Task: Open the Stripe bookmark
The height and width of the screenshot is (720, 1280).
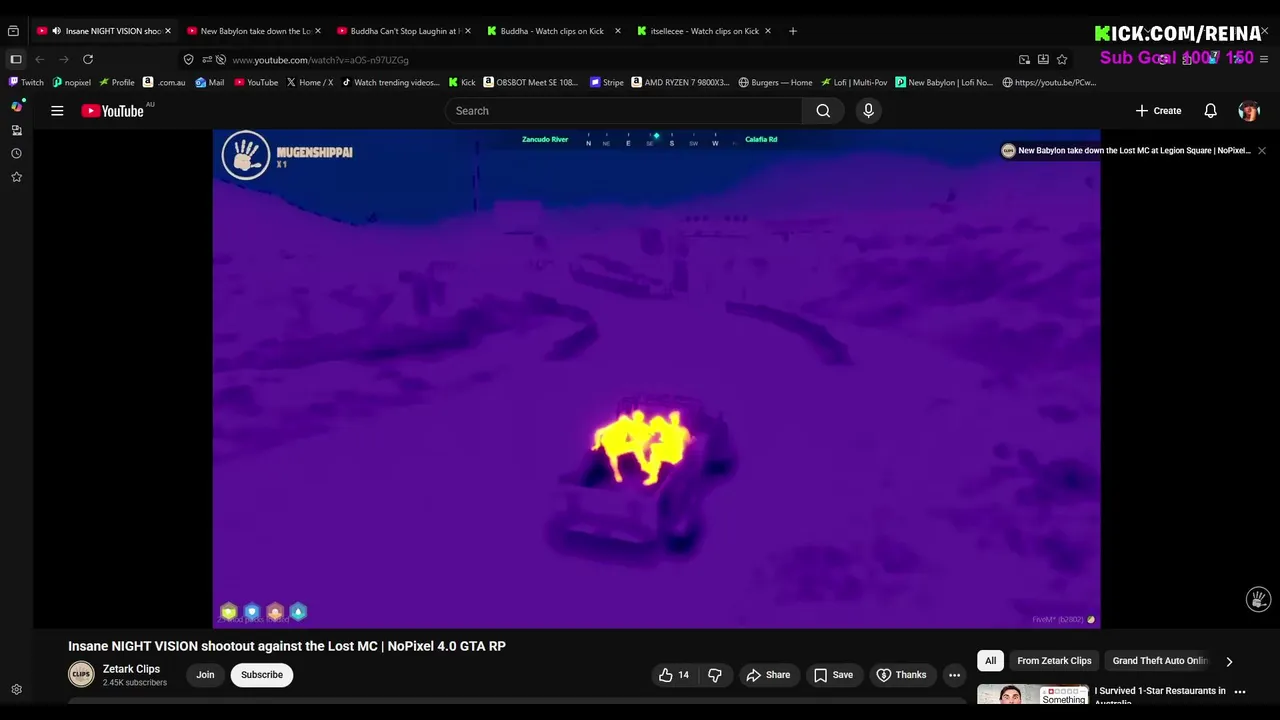Action: 607,83
